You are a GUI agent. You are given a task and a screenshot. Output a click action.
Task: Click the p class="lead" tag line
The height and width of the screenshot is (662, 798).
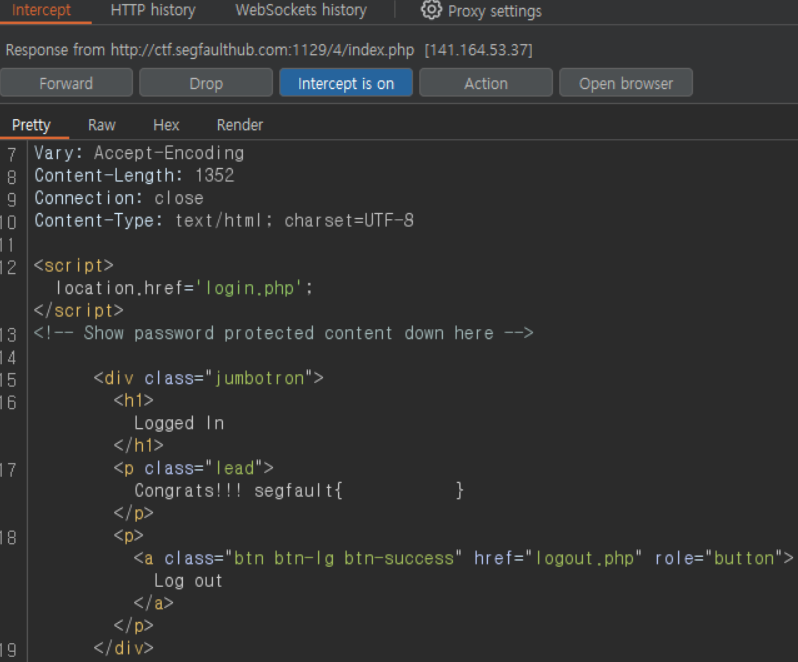194,468
